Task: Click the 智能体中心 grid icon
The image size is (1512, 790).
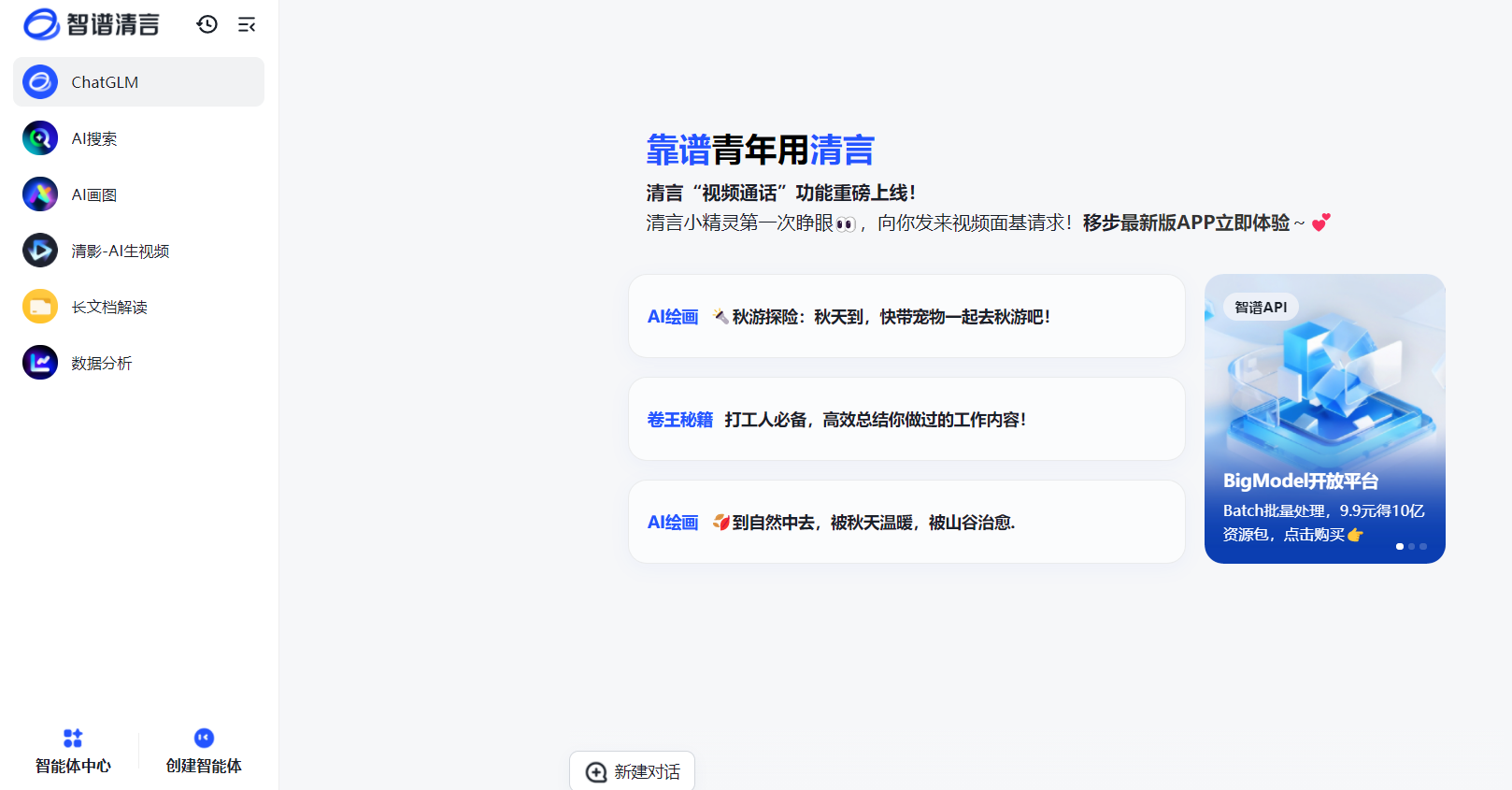Action: click(73, 739)
